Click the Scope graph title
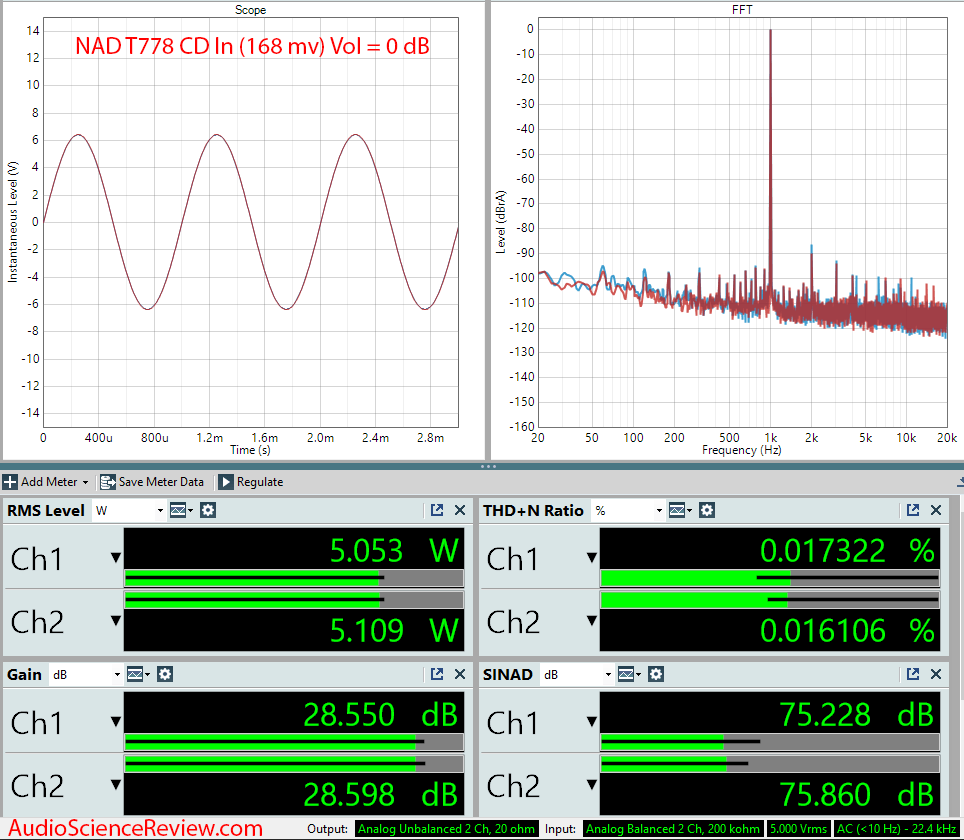This screenshot has height=840, width=964. pos(250,10)
